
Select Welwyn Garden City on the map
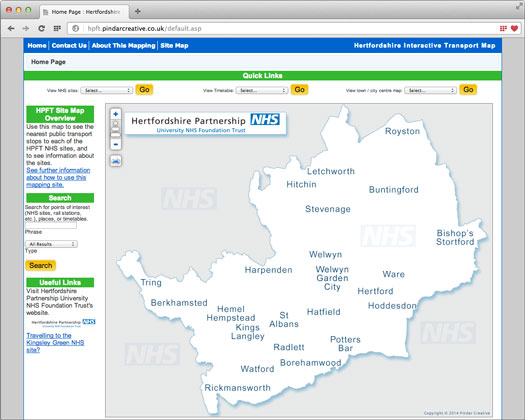332,278
